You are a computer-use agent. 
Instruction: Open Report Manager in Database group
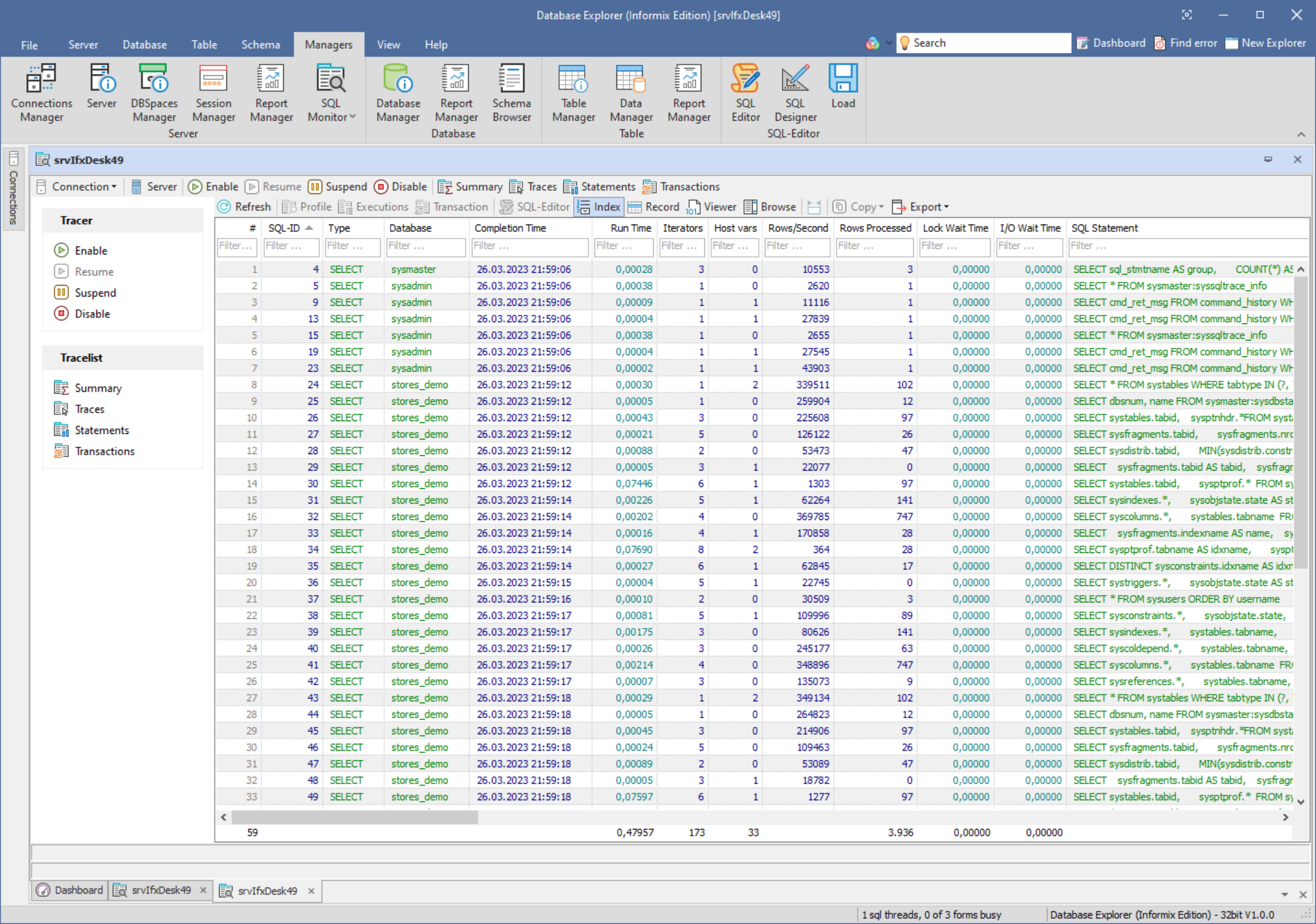click(456, 93)
